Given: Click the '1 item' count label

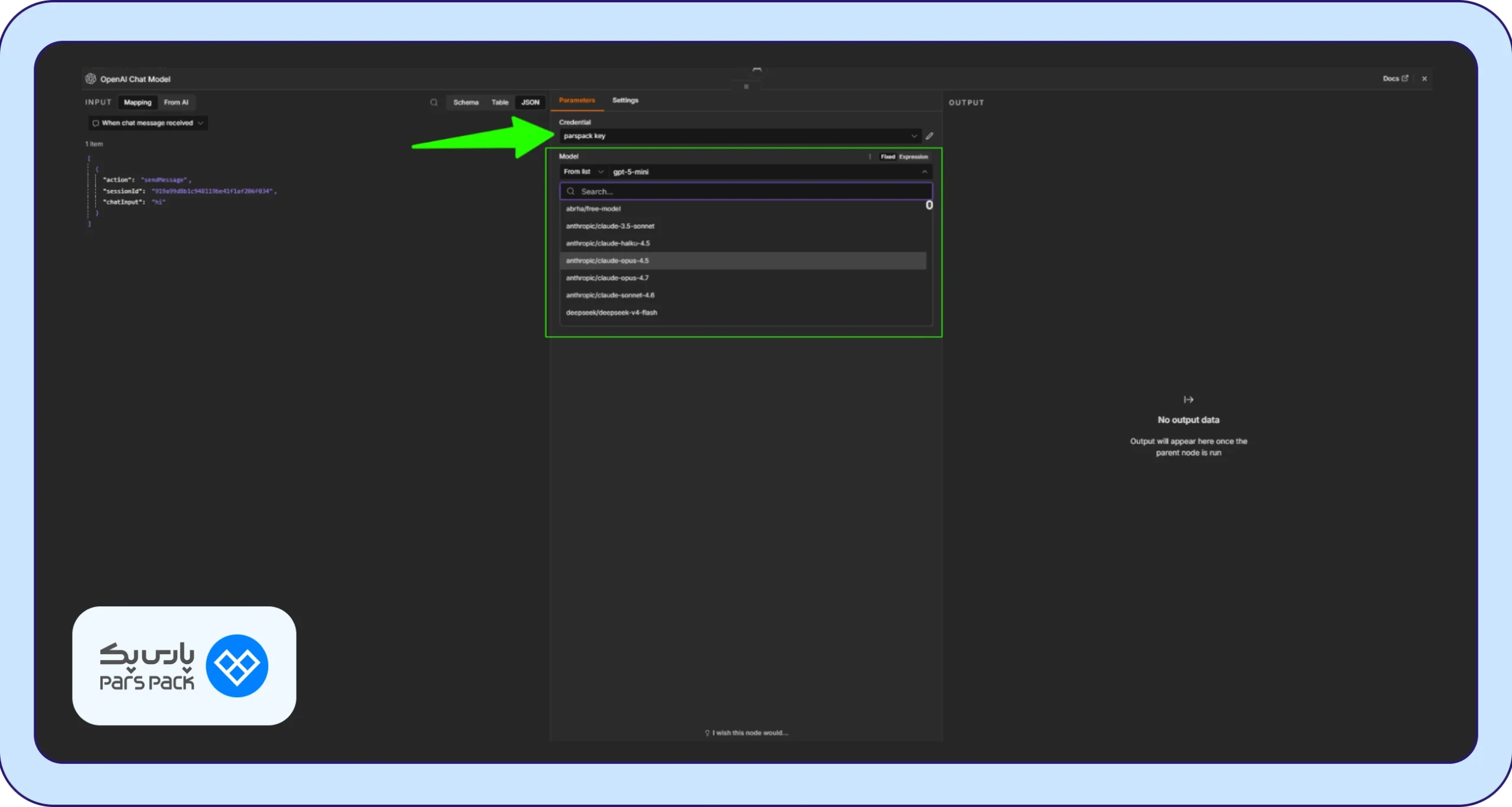Looking at the screenshot, I should [94, 144].
